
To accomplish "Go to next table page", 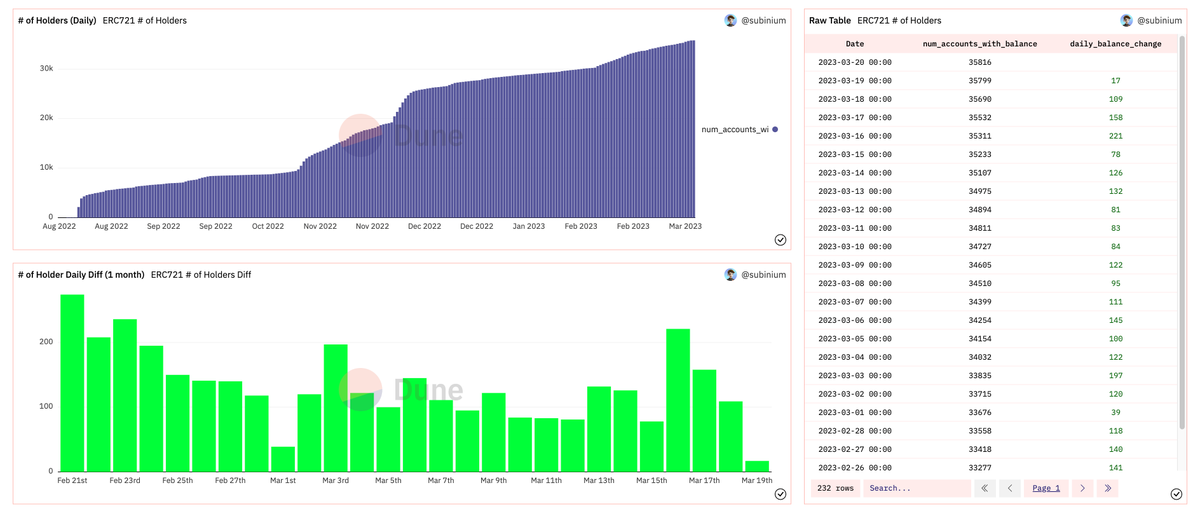I will tap(1082, 488).
